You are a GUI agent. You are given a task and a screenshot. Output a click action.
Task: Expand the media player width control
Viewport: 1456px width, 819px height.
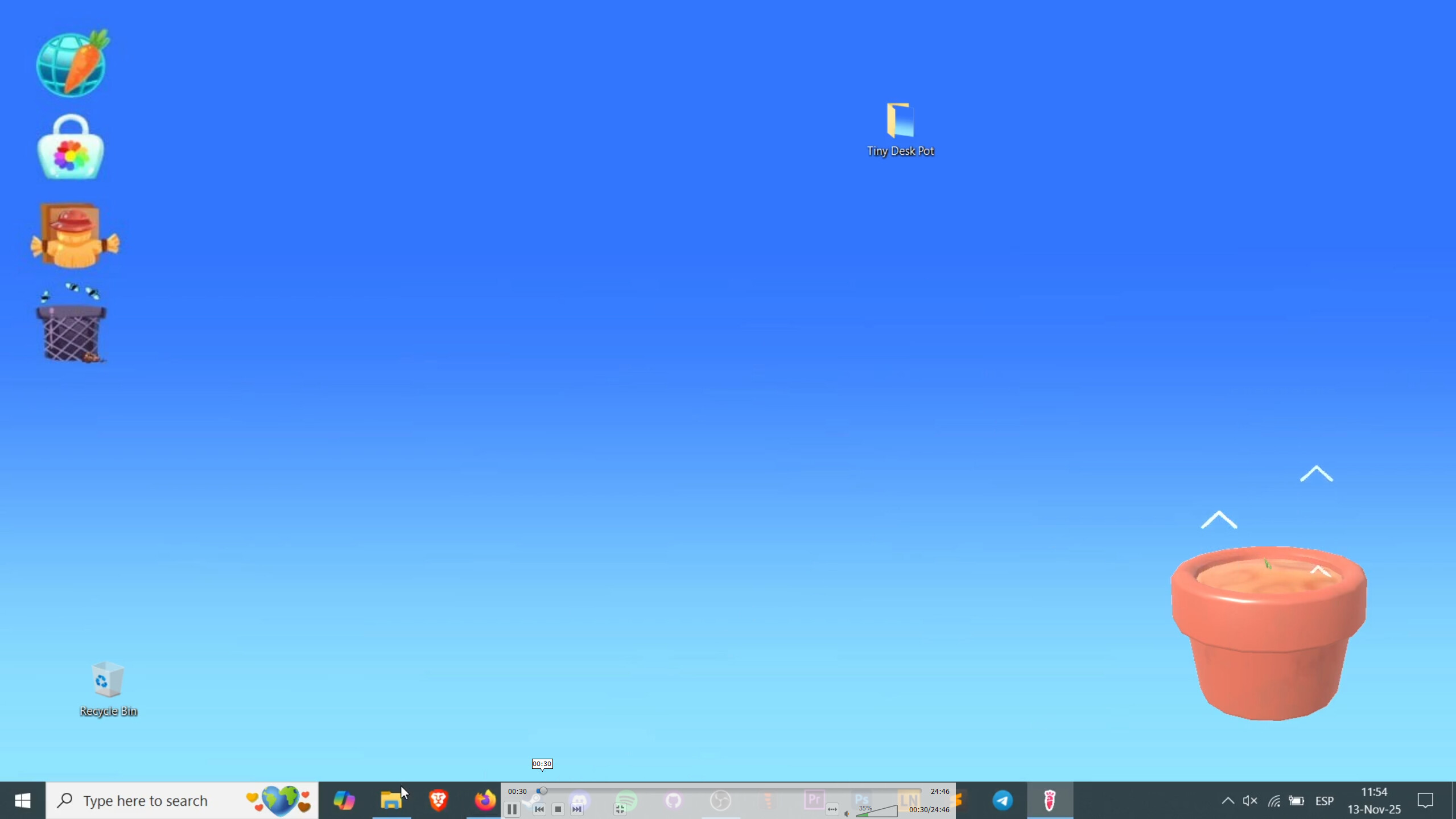coord(832,809)
